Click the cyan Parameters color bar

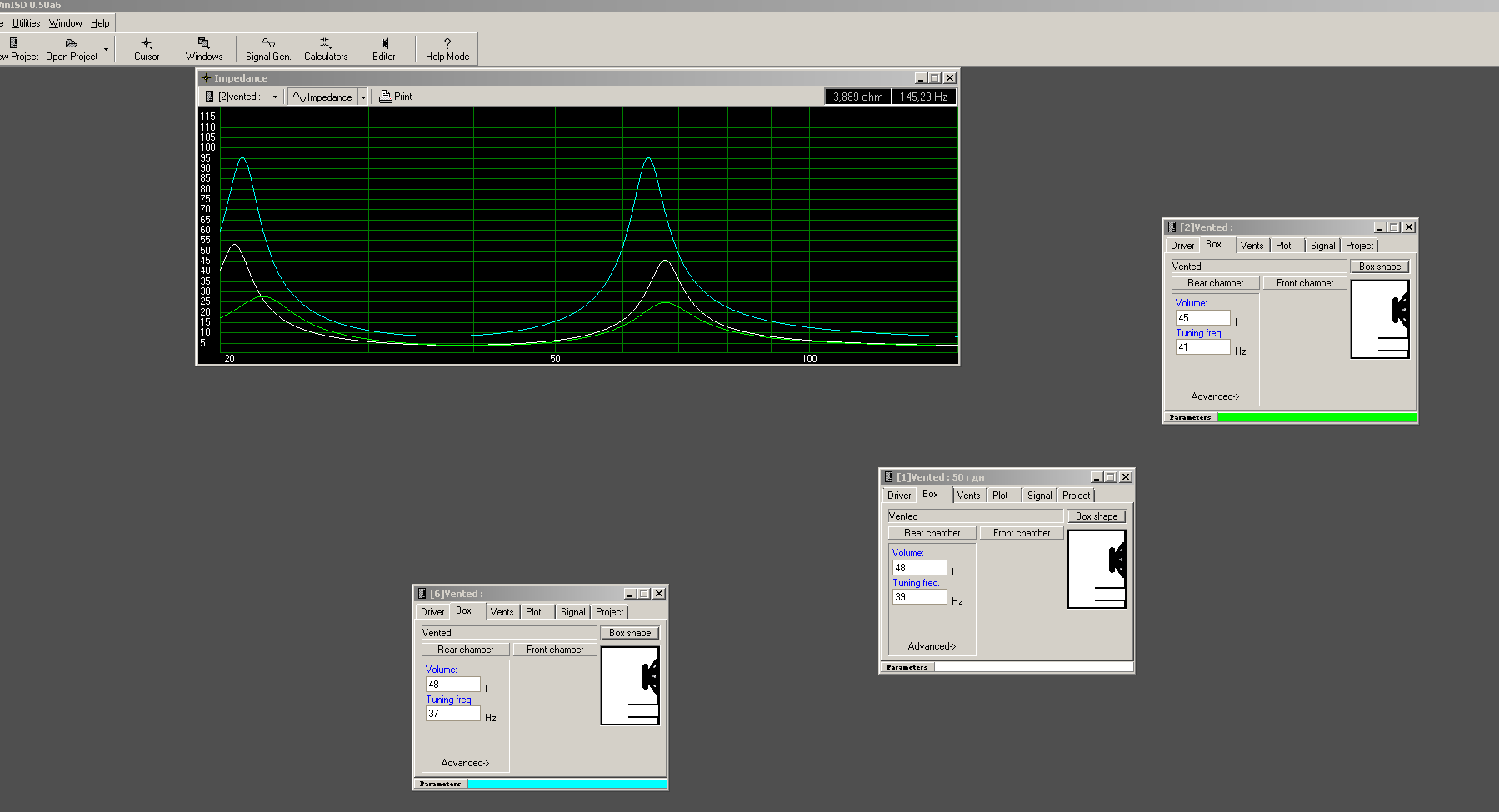pyautogui.click(x=567, y=784)
